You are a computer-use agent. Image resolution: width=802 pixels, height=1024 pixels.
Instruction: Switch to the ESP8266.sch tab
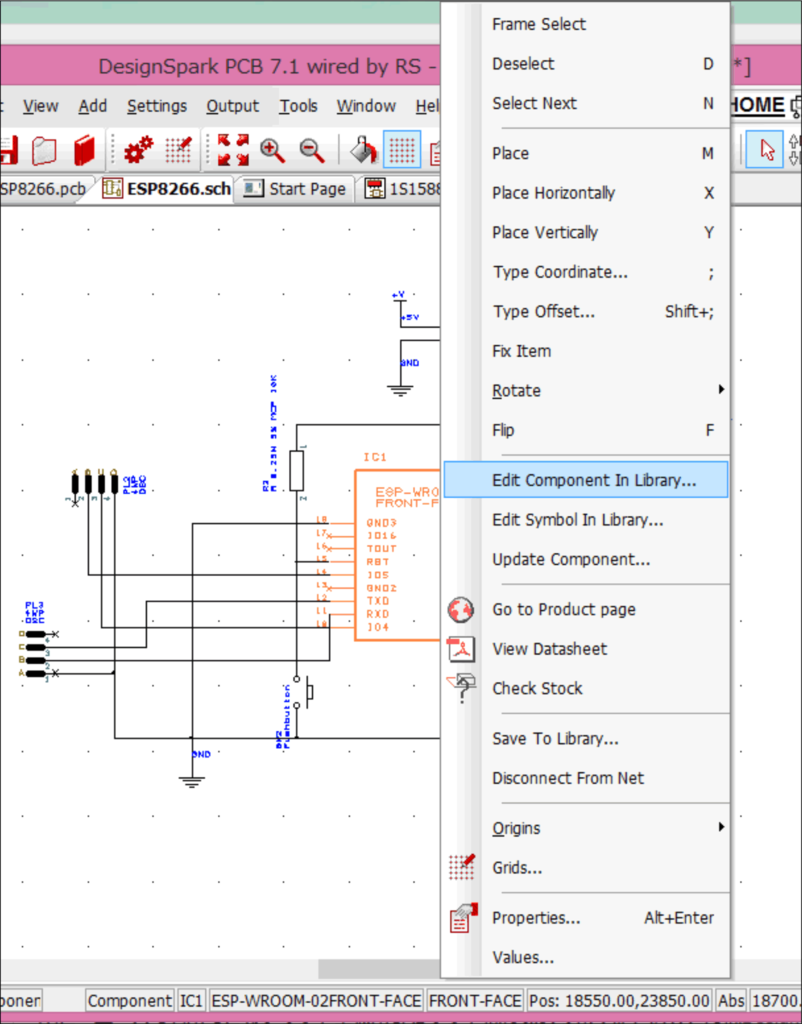(x=167, y=189)
